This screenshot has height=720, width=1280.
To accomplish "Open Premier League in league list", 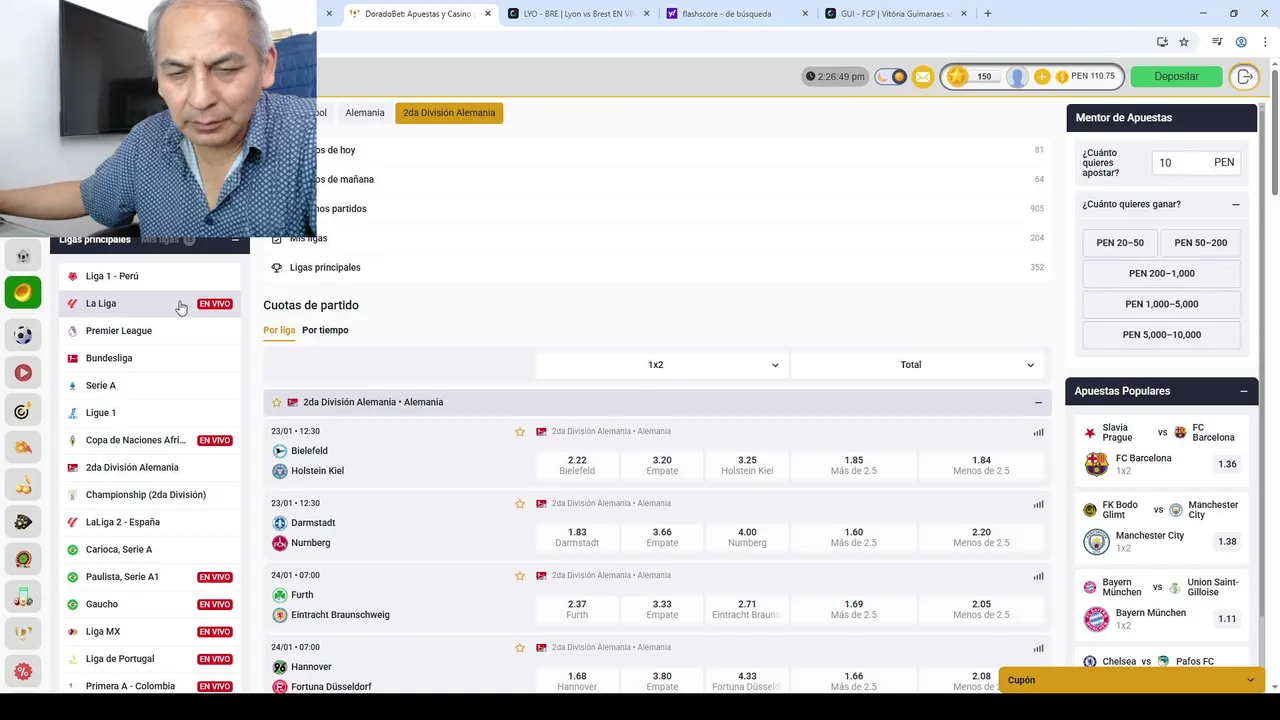I will (x=150, y=331).
